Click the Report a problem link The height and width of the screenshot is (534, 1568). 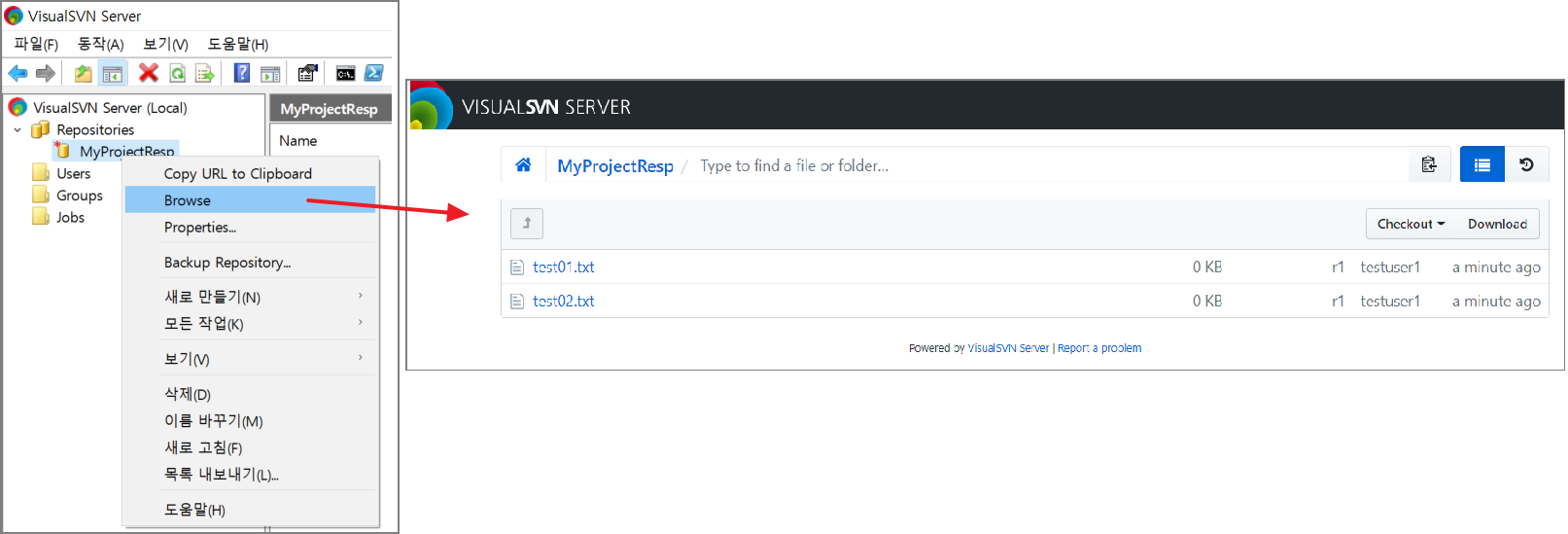(1099, 348)
